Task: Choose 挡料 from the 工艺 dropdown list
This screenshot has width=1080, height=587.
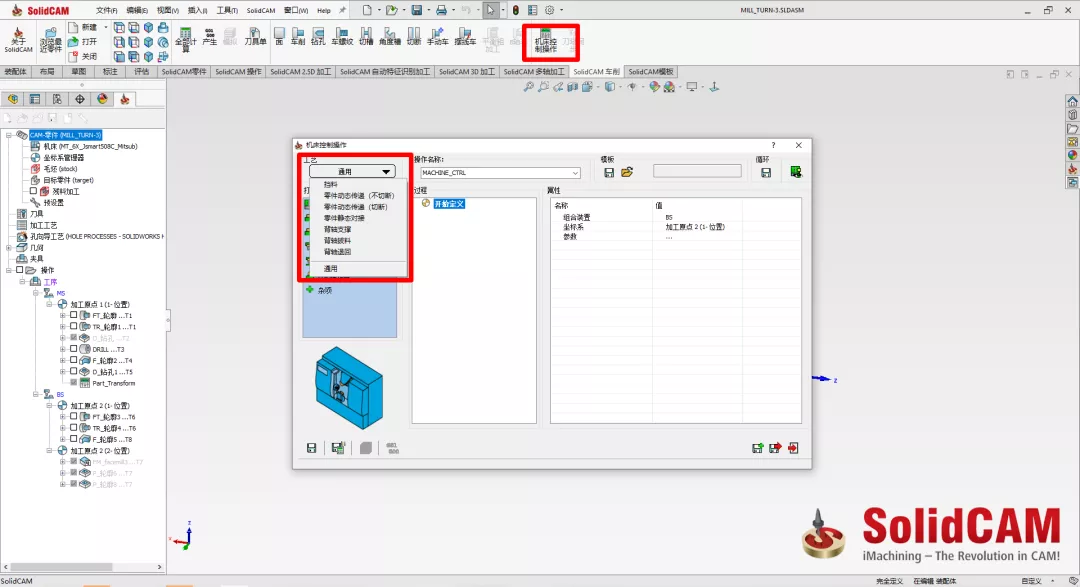Action: pyautogui.click(x=331, y=185)
